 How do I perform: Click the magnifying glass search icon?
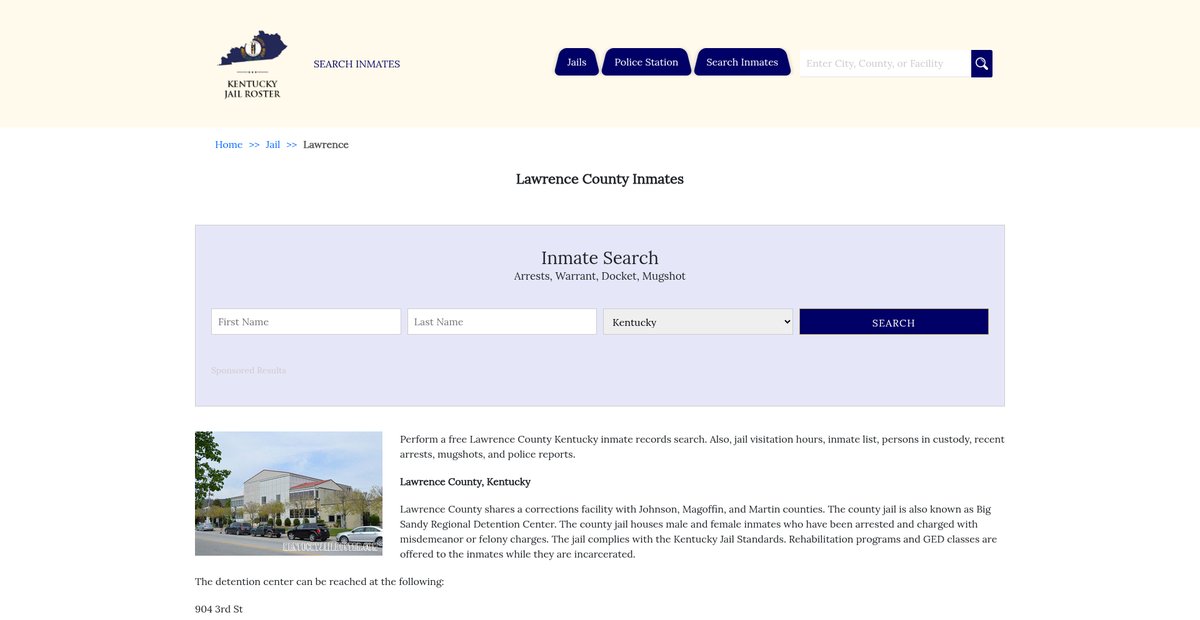click(x=981, y=63)
